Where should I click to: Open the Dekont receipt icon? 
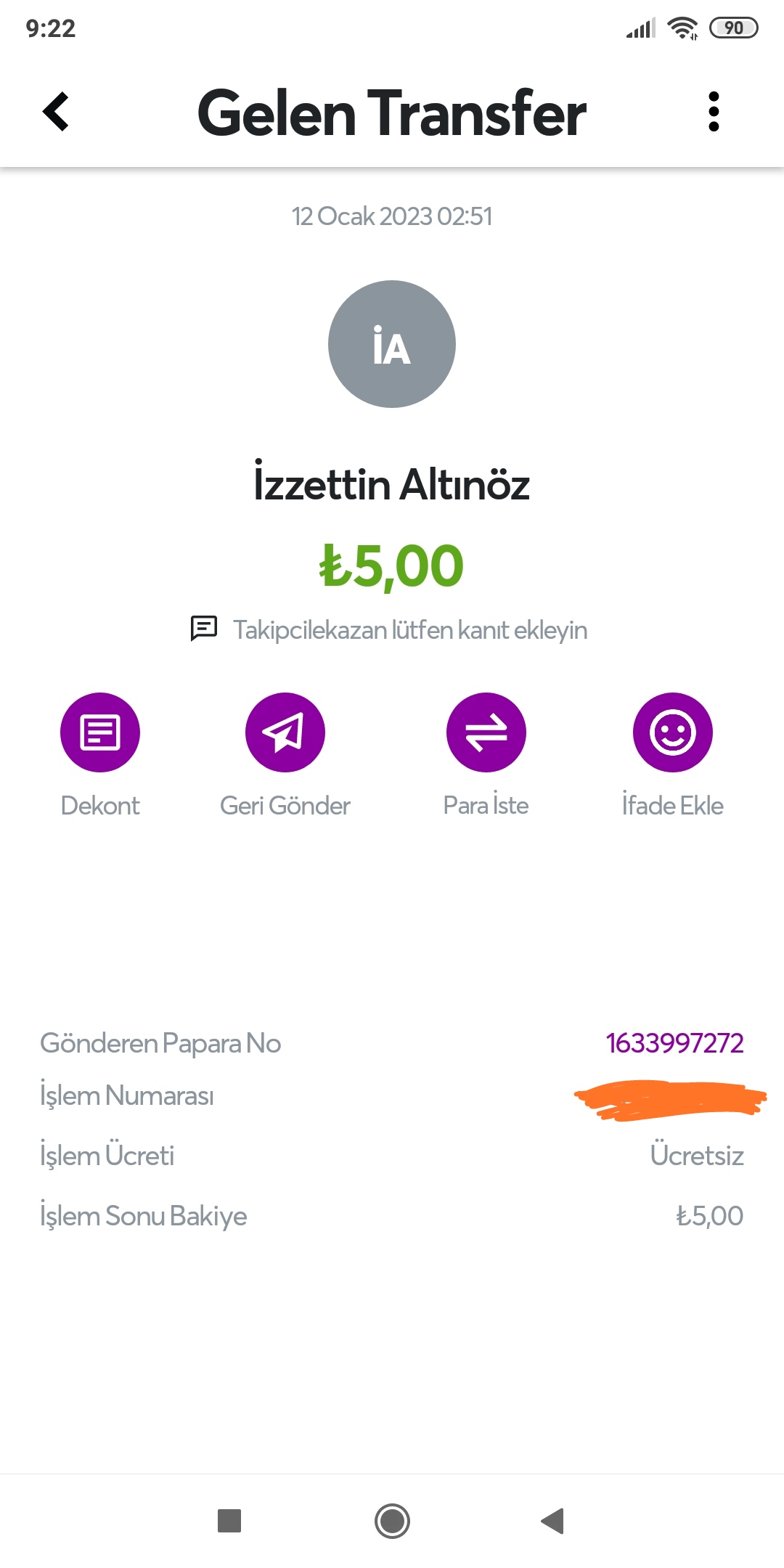click(x=100, y=732)
